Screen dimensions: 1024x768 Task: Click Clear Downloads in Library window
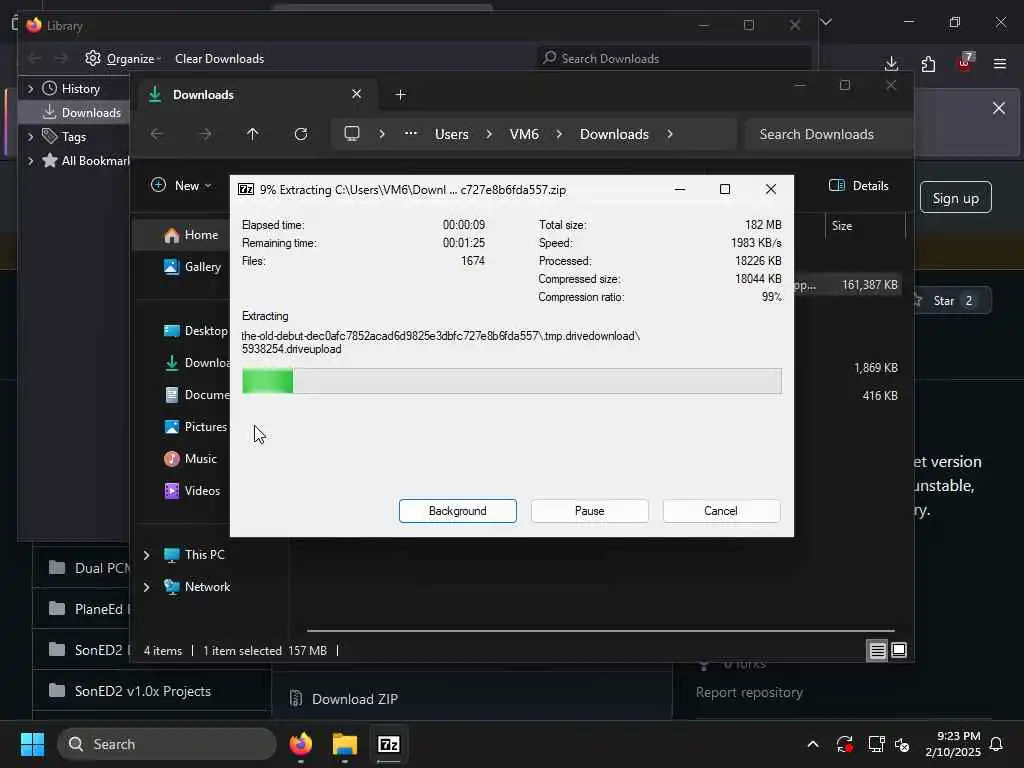[219, 59]
